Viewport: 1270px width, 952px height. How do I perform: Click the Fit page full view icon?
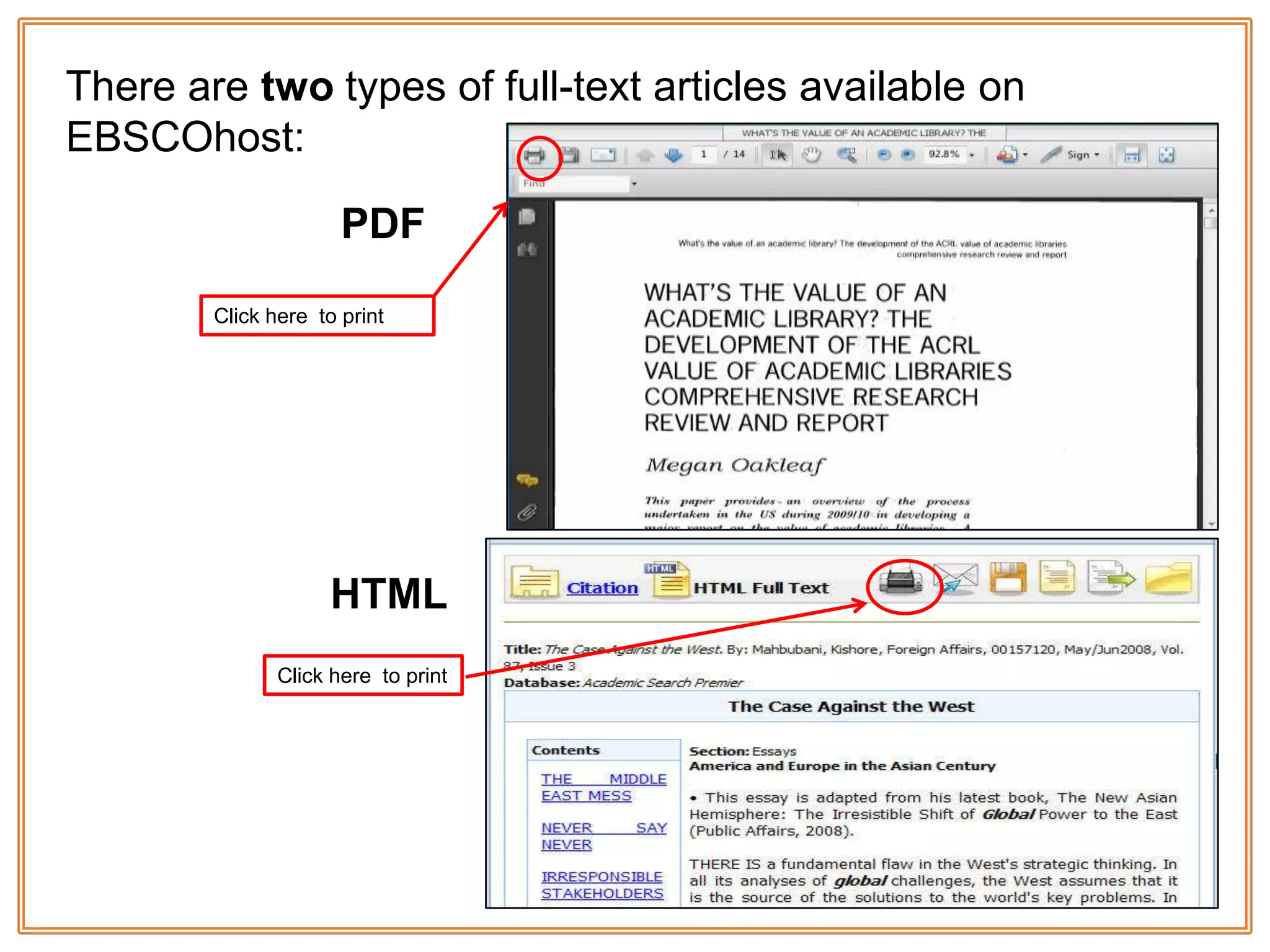pos(1166,155)
